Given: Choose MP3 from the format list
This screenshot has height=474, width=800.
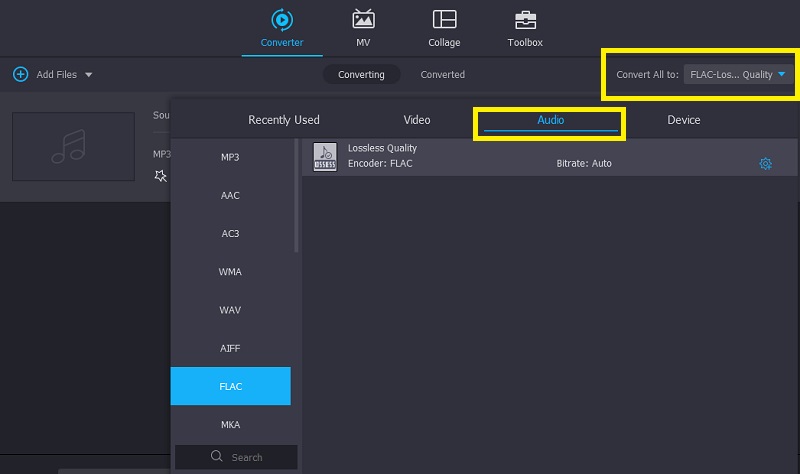Looking at the screenshot, I should point(230,157).
